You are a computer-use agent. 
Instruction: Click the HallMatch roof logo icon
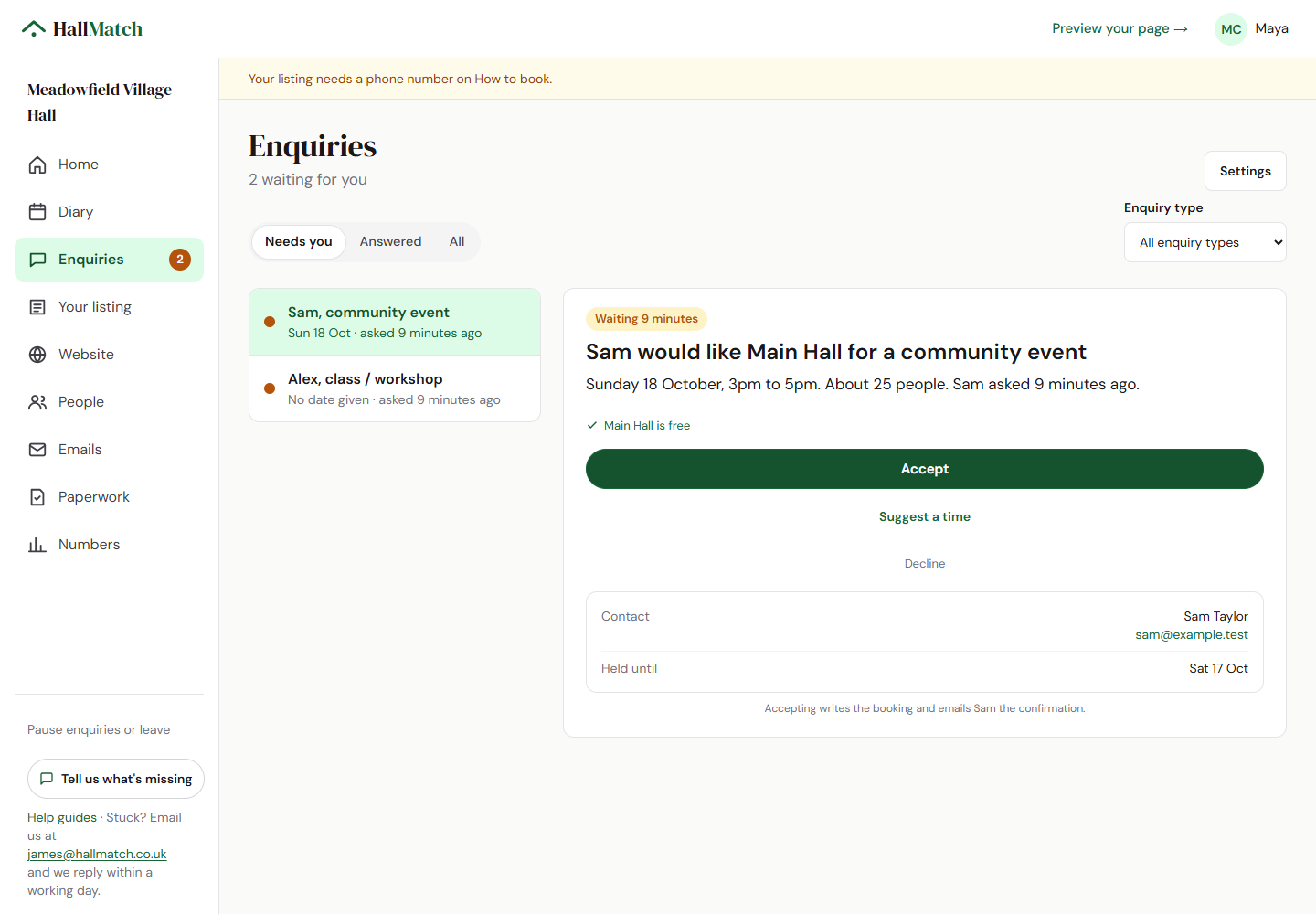(34, 28)
